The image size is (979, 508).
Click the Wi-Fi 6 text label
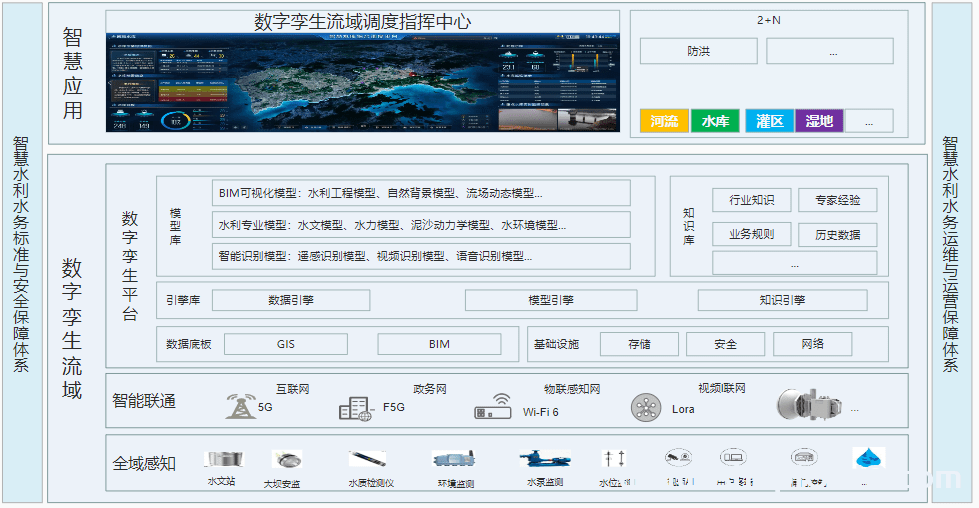click(541, 412)
